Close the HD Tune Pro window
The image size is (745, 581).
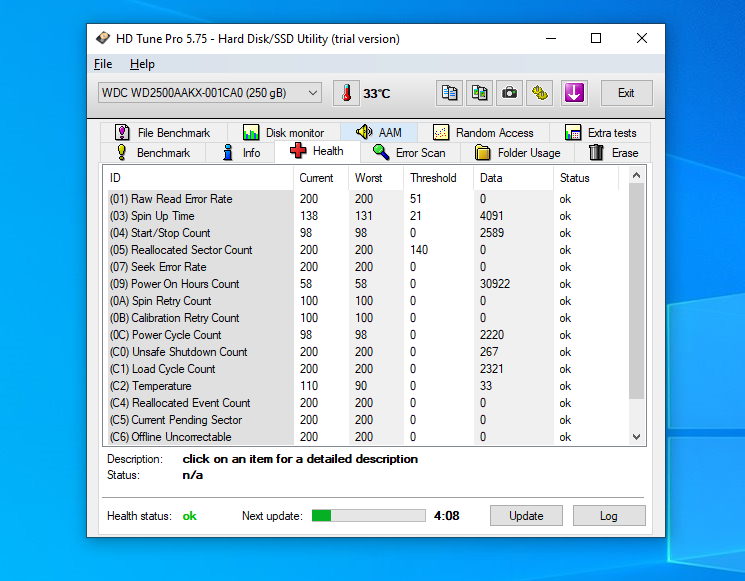tap(641, 38)
